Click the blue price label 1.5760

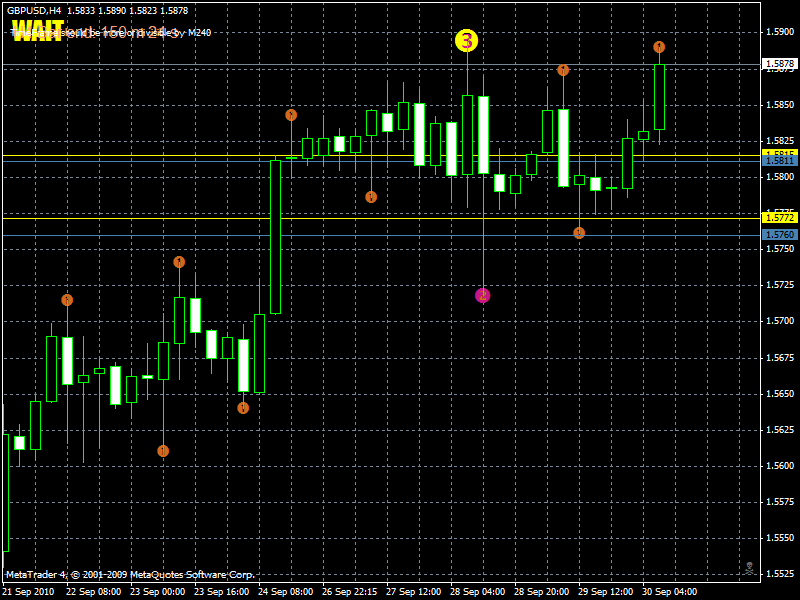(x=780, y=235)
